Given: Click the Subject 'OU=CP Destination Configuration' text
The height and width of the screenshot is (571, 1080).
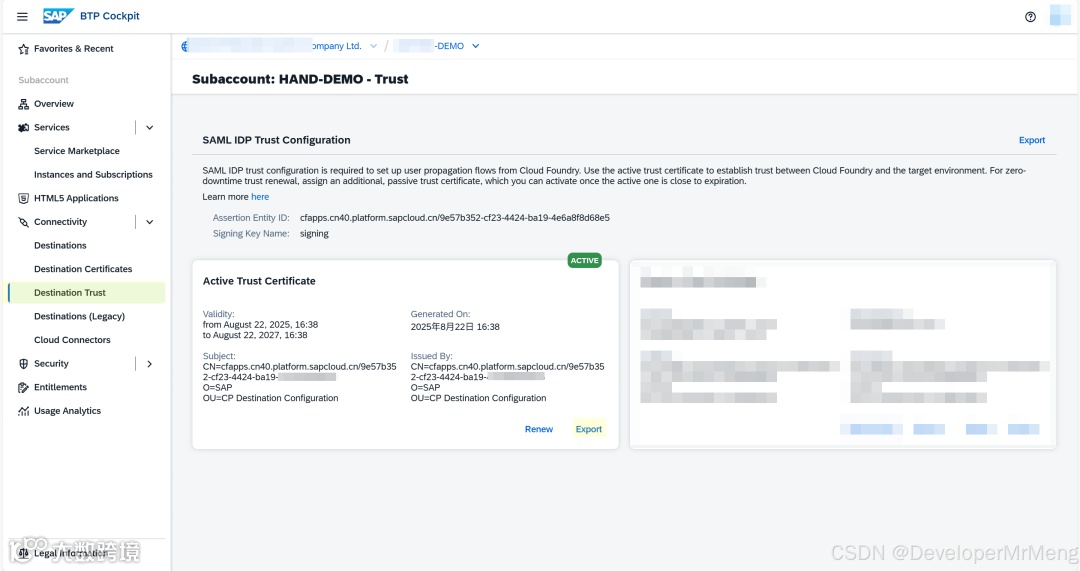Looking at the screenshot, I should pos(270,398).
